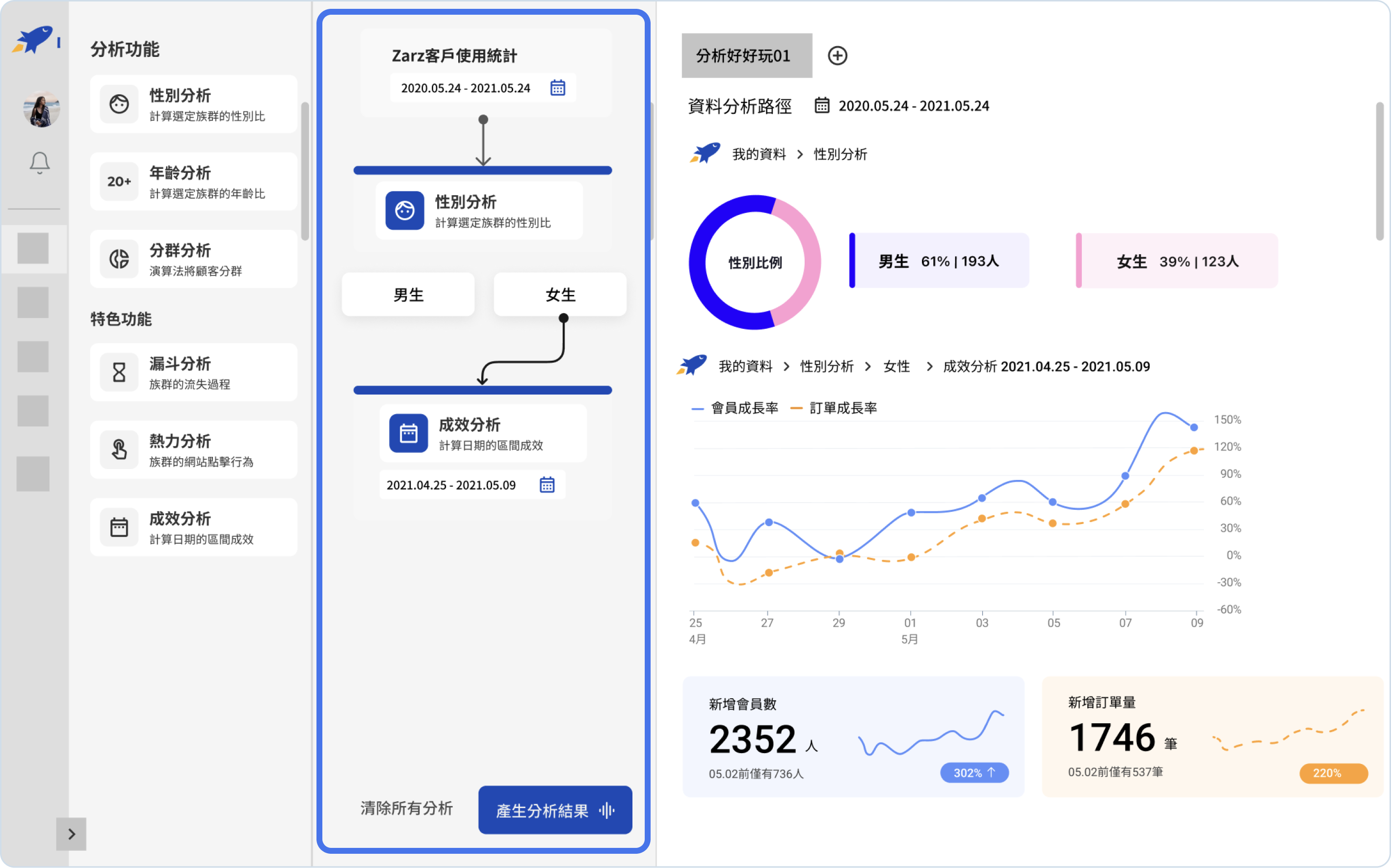Screen dimensions: 1391x868
Task: Click the 女性 breadcrumb item
Action: (x=897, y=366)
